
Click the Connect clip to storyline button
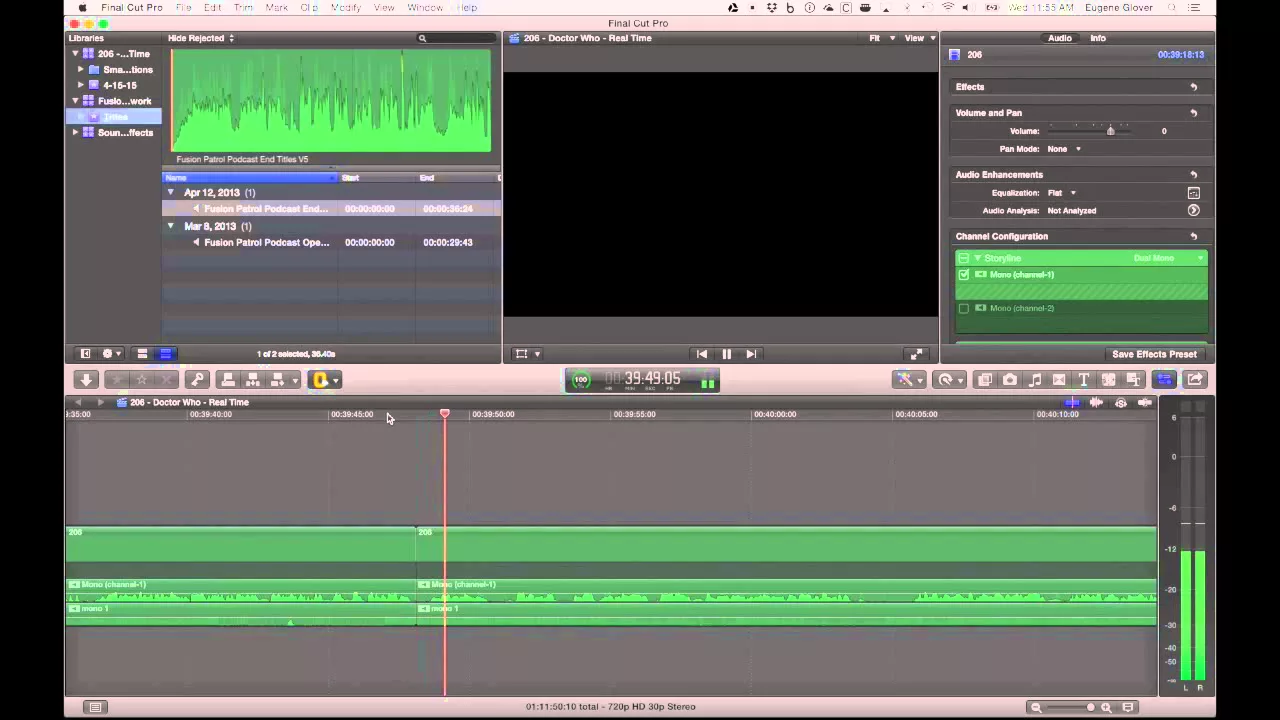[x=228, y=380]
